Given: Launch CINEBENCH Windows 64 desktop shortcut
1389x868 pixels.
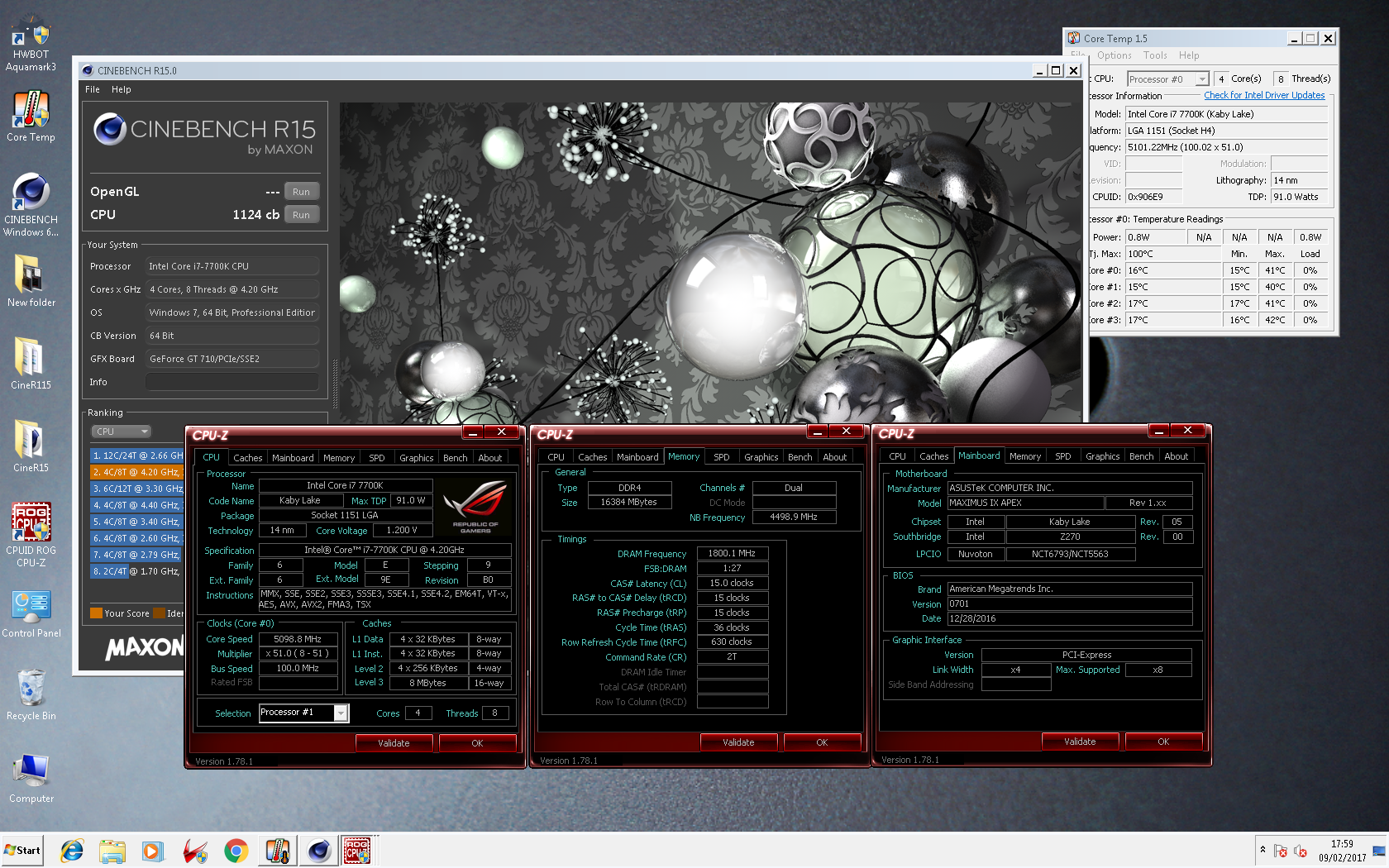Looking at the screenshot, I should click(31, 205).
